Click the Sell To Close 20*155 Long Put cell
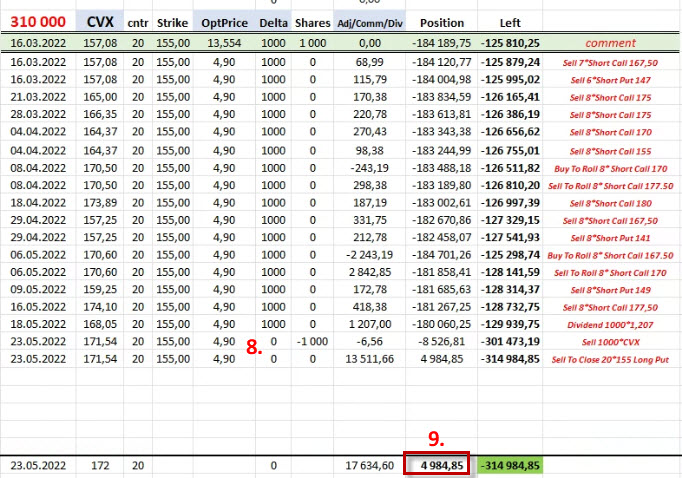Viewport: 682px width, 478px height. [x=610, y=360]
